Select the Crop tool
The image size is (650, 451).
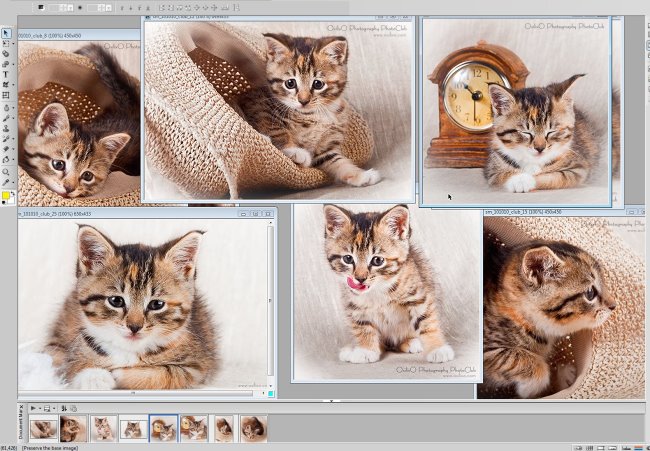[x=6, y=95]
